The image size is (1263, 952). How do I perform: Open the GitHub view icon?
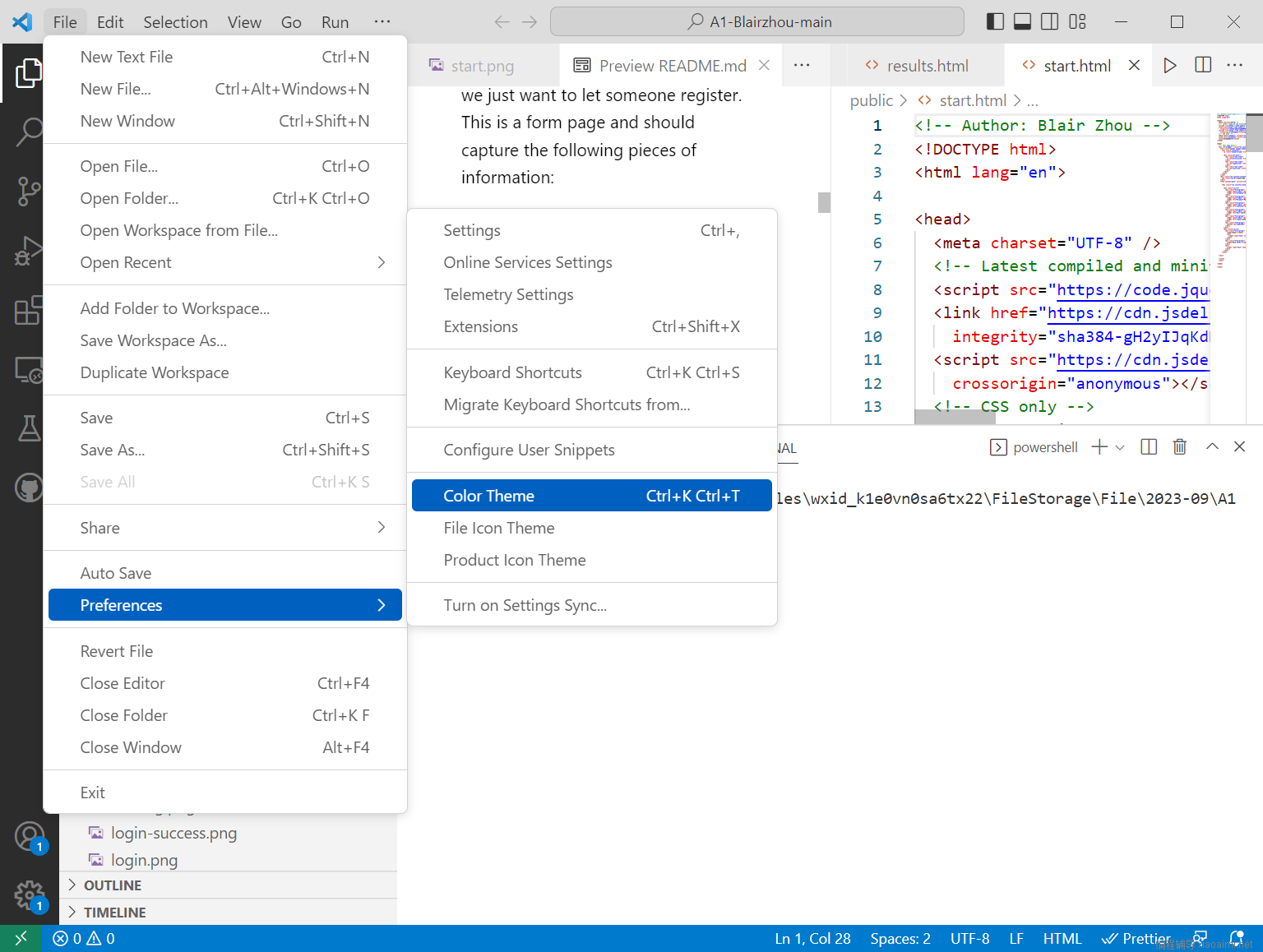pyautogui.click(x=29, y=488)
